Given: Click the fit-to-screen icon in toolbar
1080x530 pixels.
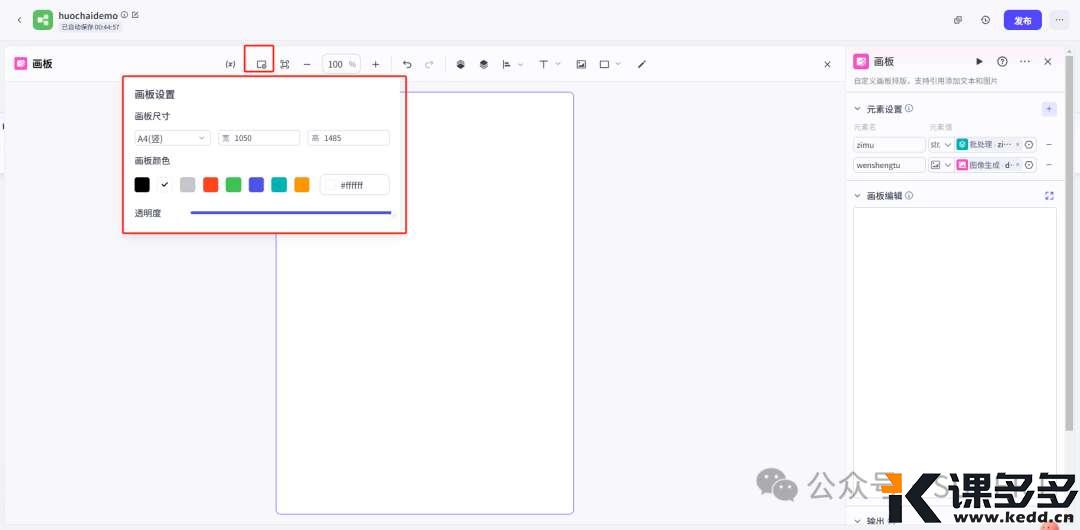Looking at the screenshot, I should [285, 64].
